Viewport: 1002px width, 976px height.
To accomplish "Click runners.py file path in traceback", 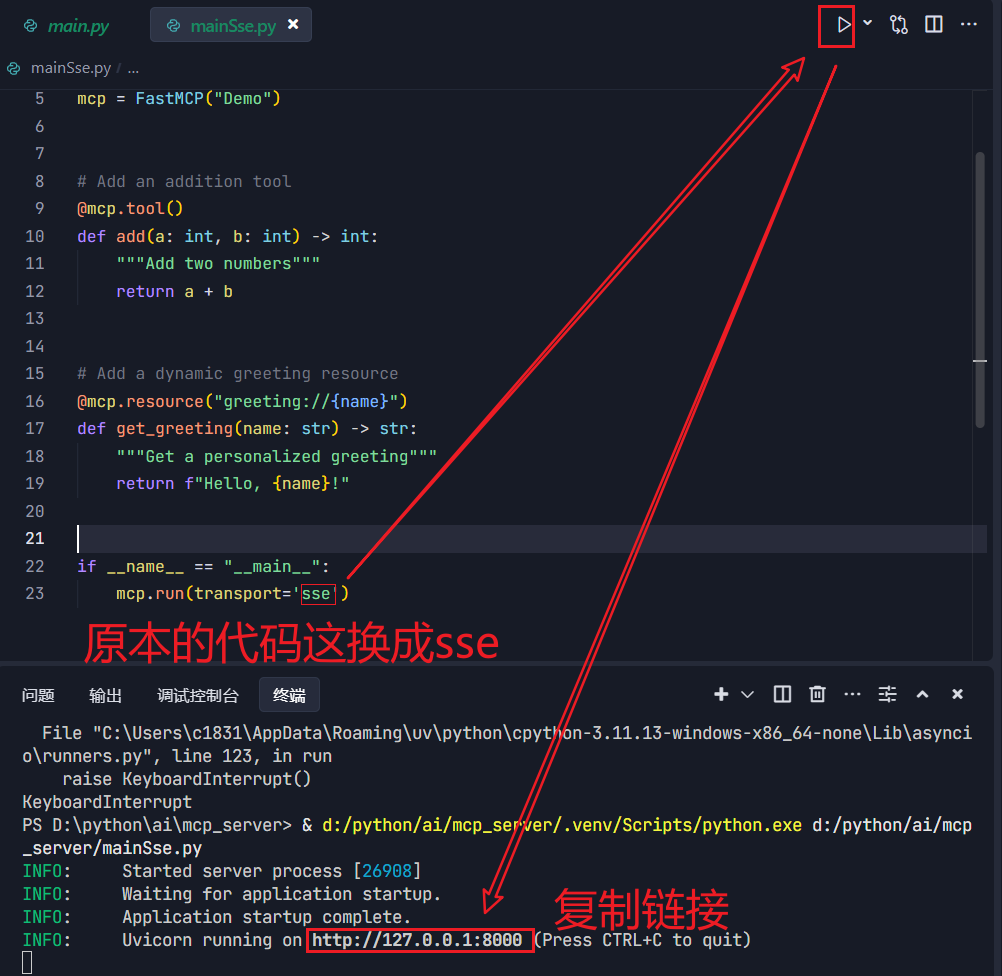I will click(x=497, y=745).
